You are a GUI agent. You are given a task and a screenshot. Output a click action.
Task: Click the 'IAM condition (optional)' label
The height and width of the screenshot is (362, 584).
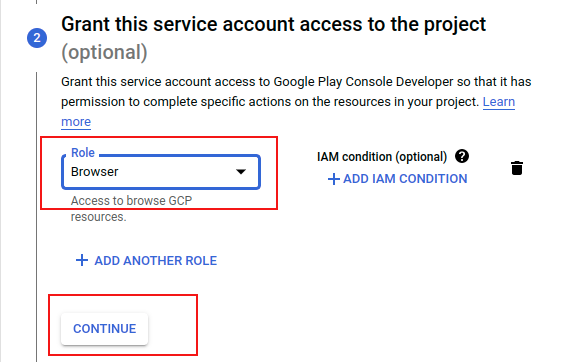(x=382, y=157)
